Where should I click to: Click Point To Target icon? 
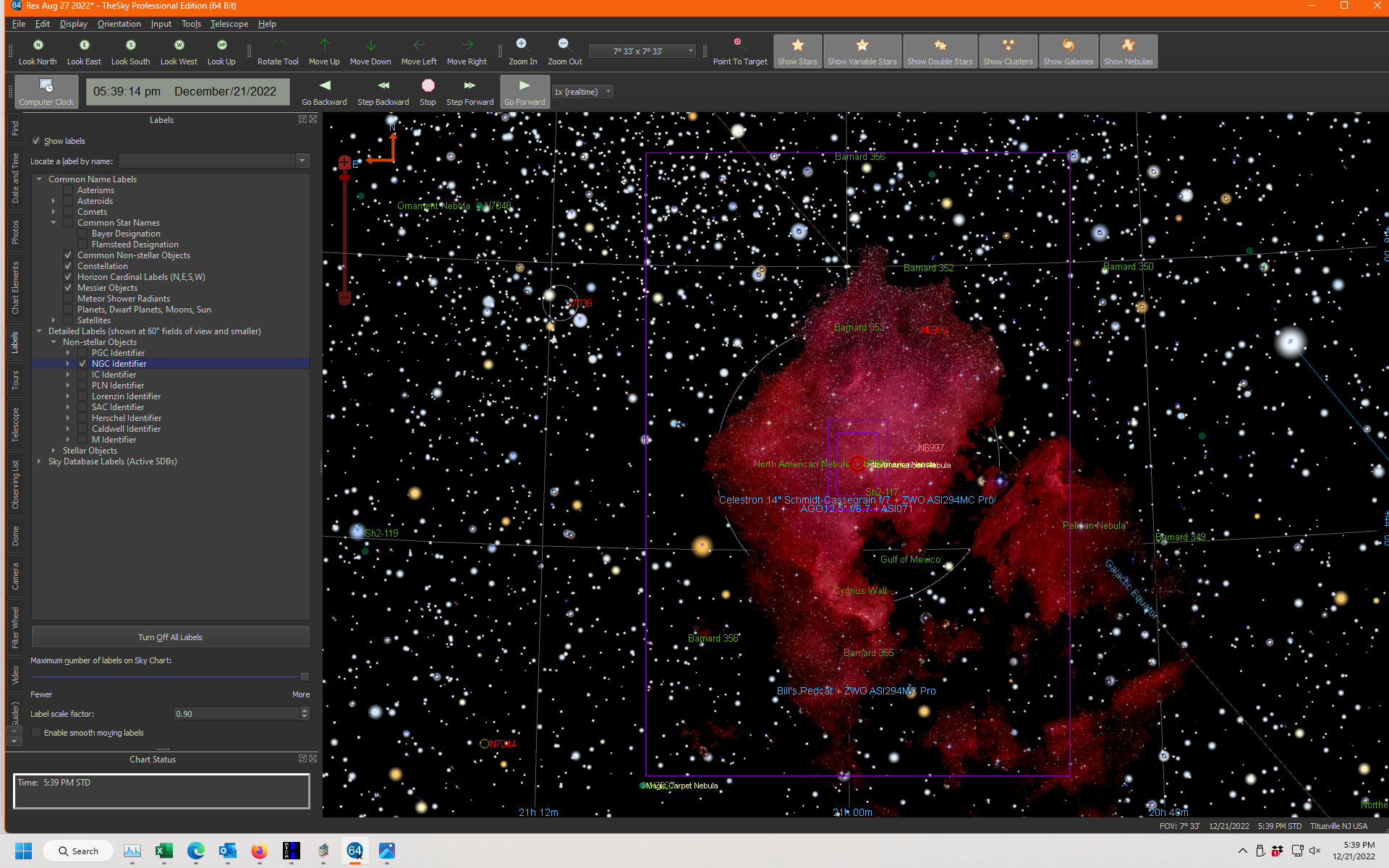tap(739, 44)
